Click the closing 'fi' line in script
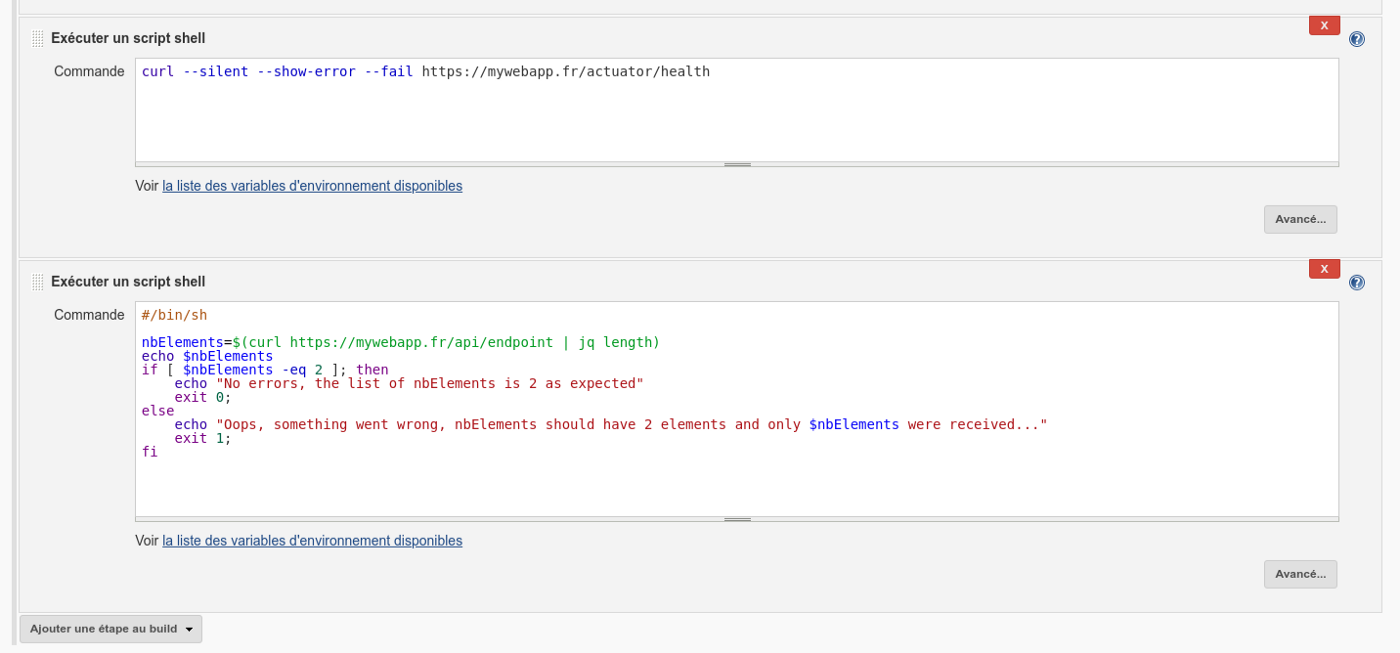This screenshot has width=1400, height=653. tap(150, 452)
